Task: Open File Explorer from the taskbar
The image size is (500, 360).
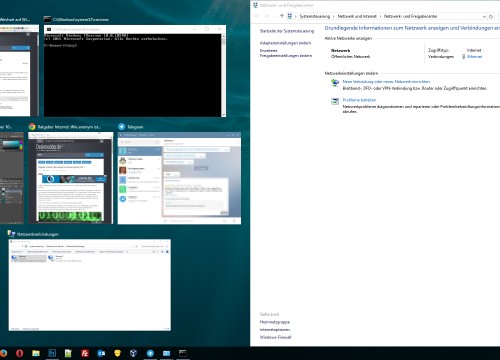Action: tap(36, 353)
